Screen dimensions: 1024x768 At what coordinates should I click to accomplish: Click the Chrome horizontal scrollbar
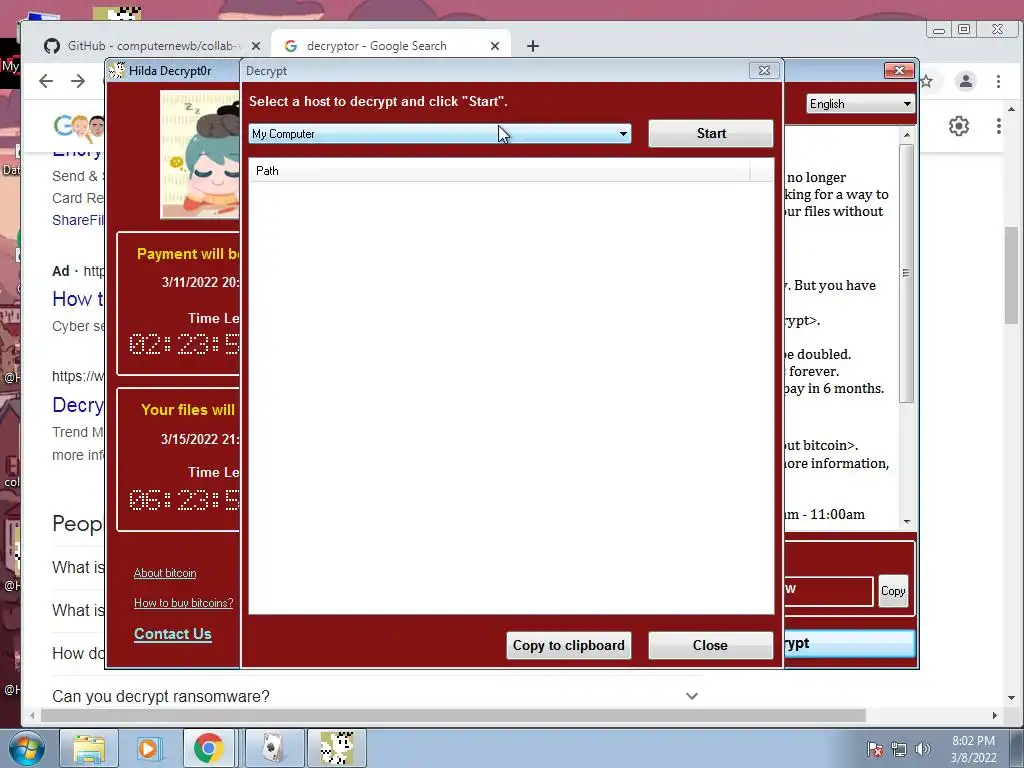(x=453, y=716)
